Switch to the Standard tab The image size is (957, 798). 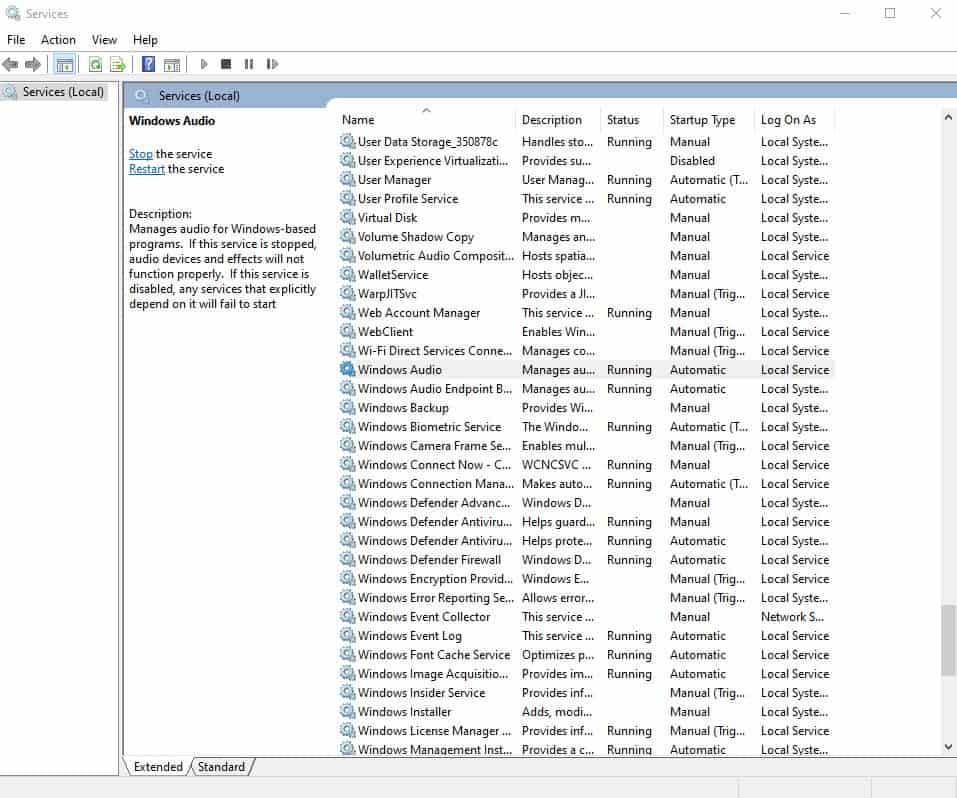point(221,767)
